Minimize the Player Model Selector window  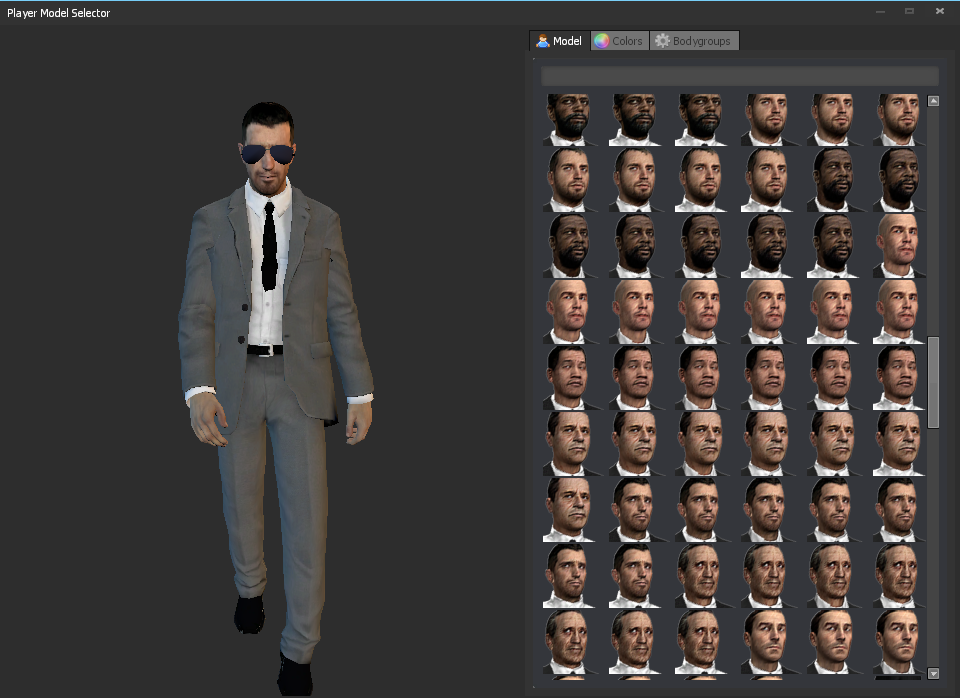click(x=879, y=11)
